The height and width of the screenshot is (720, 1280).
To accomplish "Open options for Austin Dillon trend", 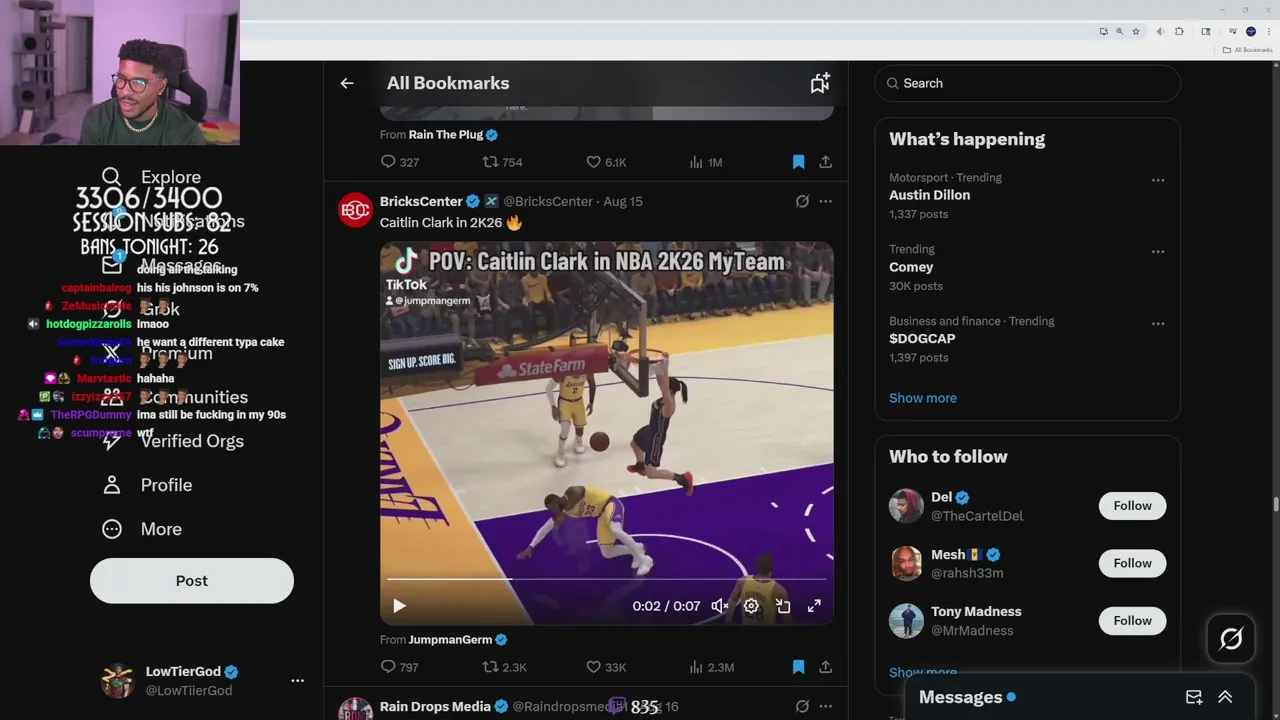I will [1158, 180].
